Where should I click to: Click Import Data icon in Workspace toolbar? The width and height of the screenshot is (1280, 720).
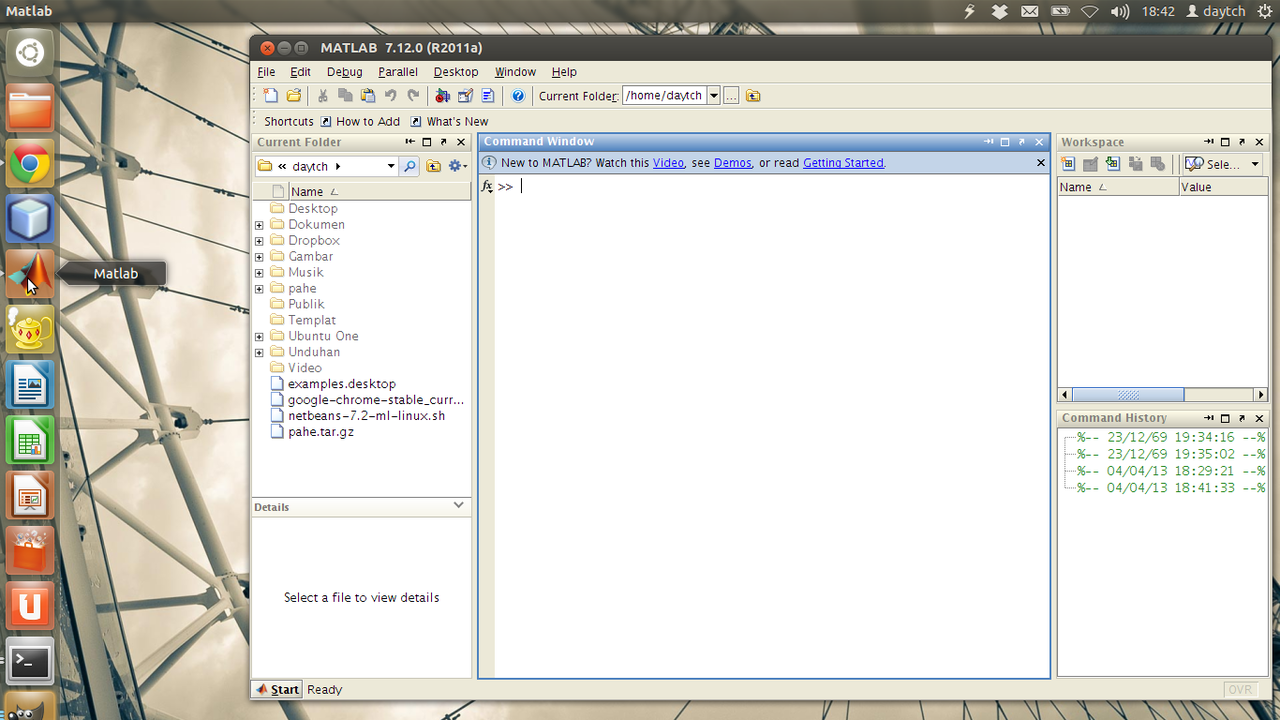pos(1112,164)
